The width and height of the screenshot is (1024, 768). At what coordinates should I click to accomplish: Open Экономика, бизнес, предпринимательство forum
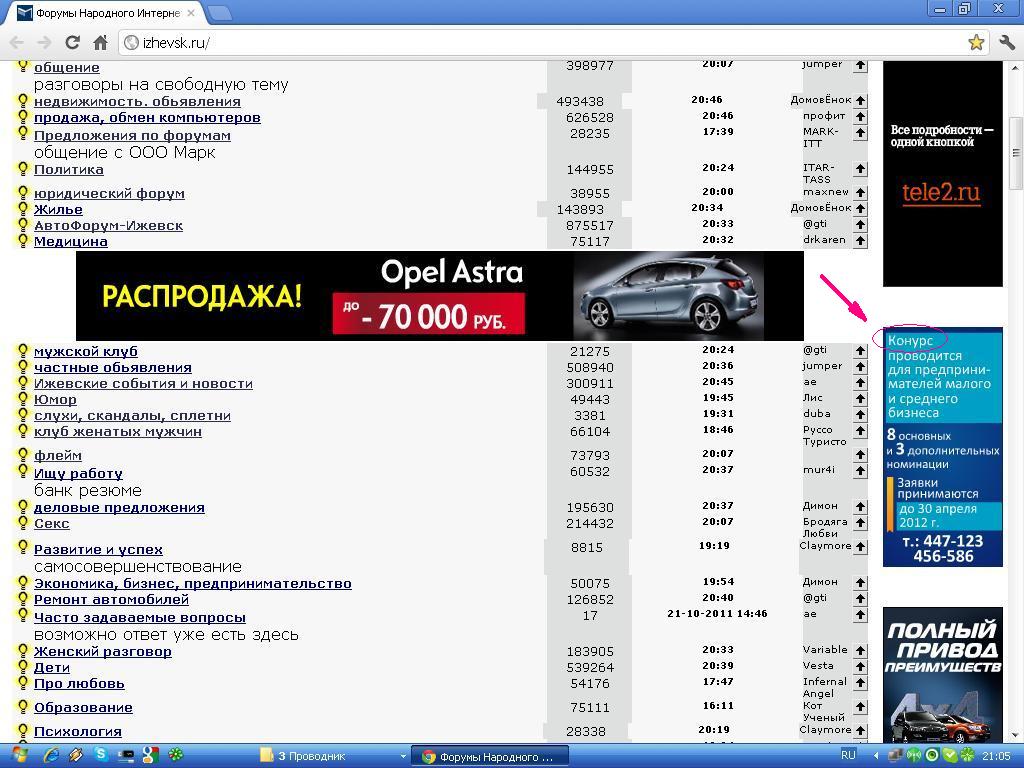193,583
